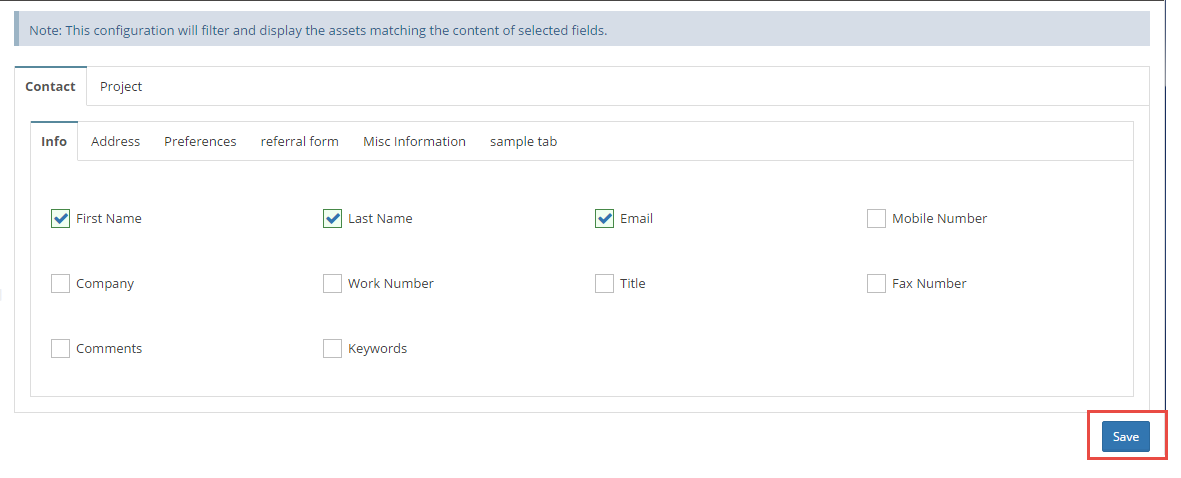
Task: Click the configuration note banner
Action: click(582, 30)
